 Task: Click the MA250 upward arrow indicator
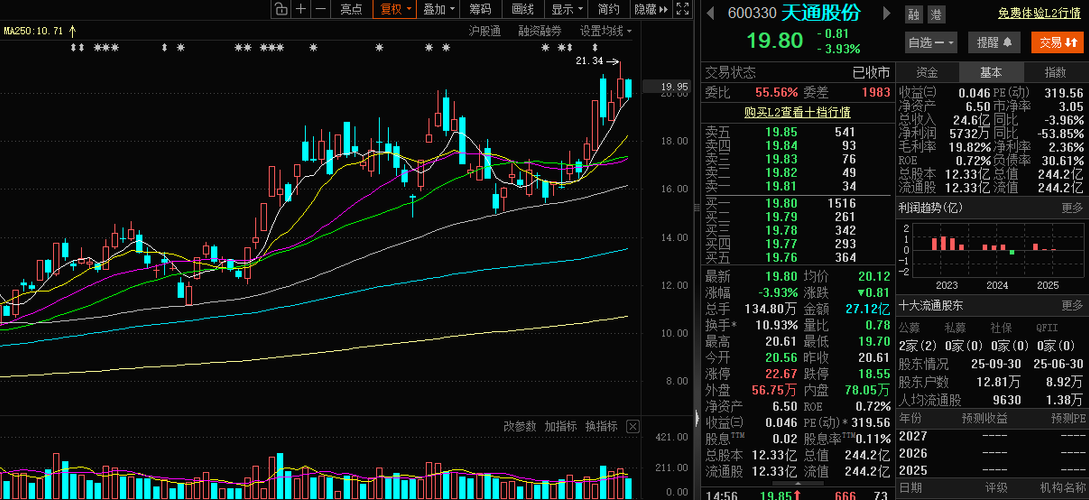(x=72, y=31)
